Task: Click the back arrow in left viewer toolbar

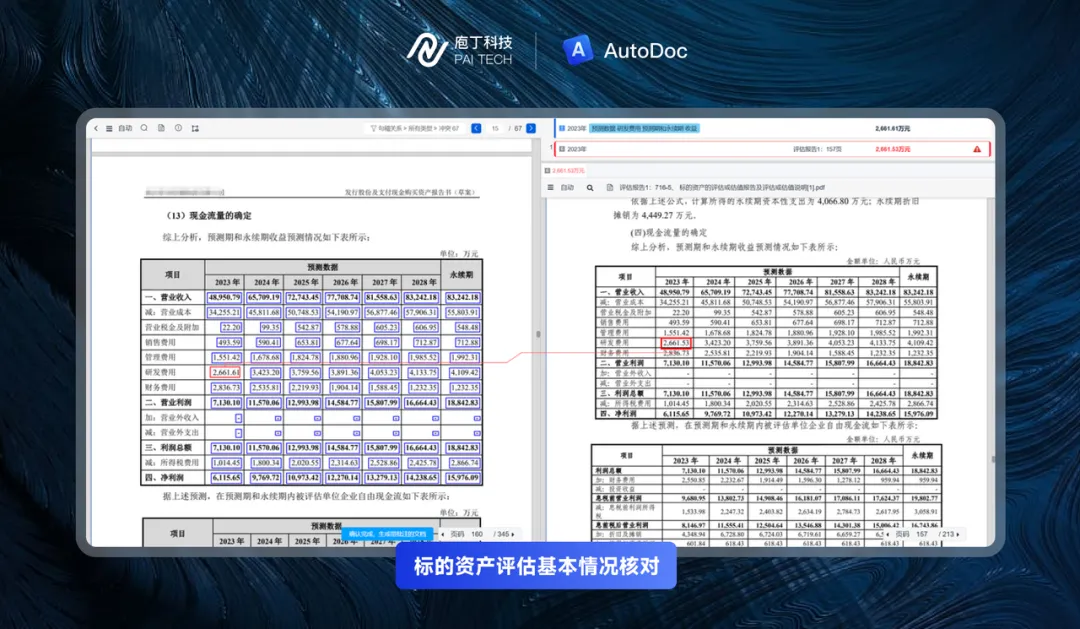Action: click(96, 128)
